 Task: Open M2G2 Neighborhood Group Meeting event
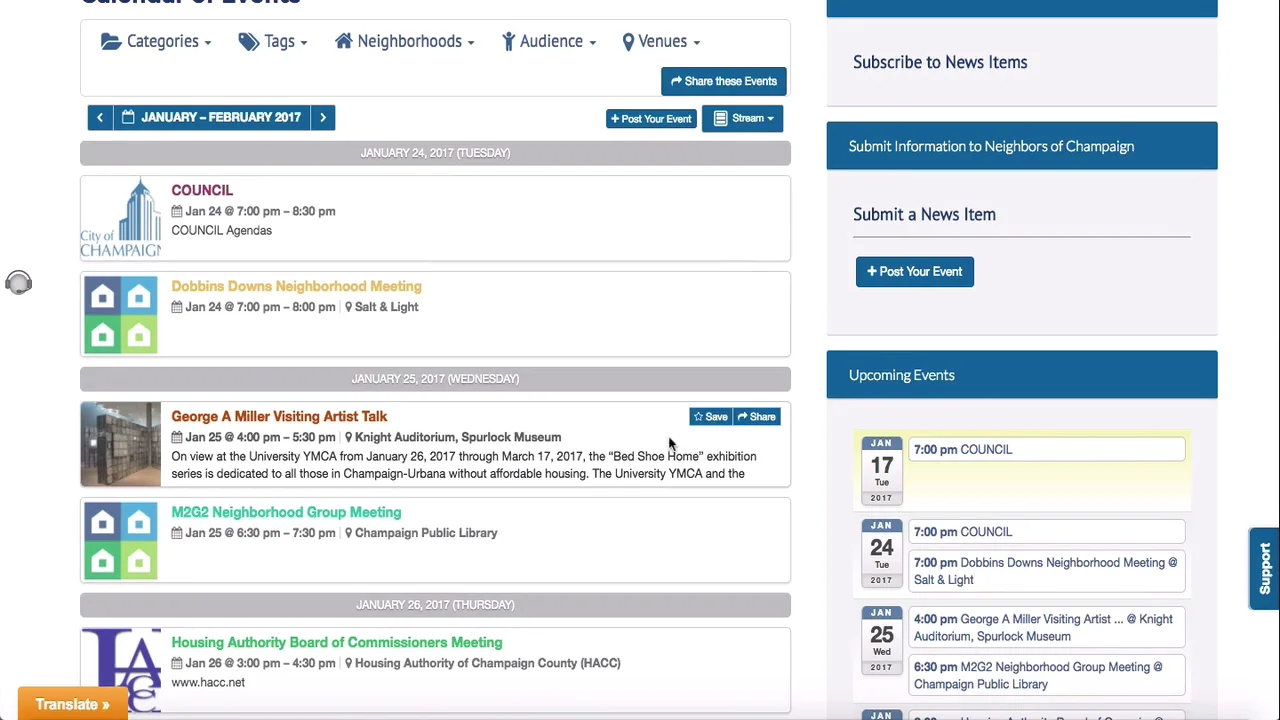point(286,512)
